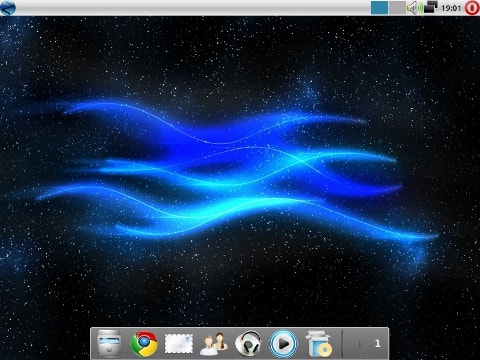This screenshot has height=360, width=480.
Task: Click the dock pager number 1
Action: pyautogui.click(x=377, y=343)
